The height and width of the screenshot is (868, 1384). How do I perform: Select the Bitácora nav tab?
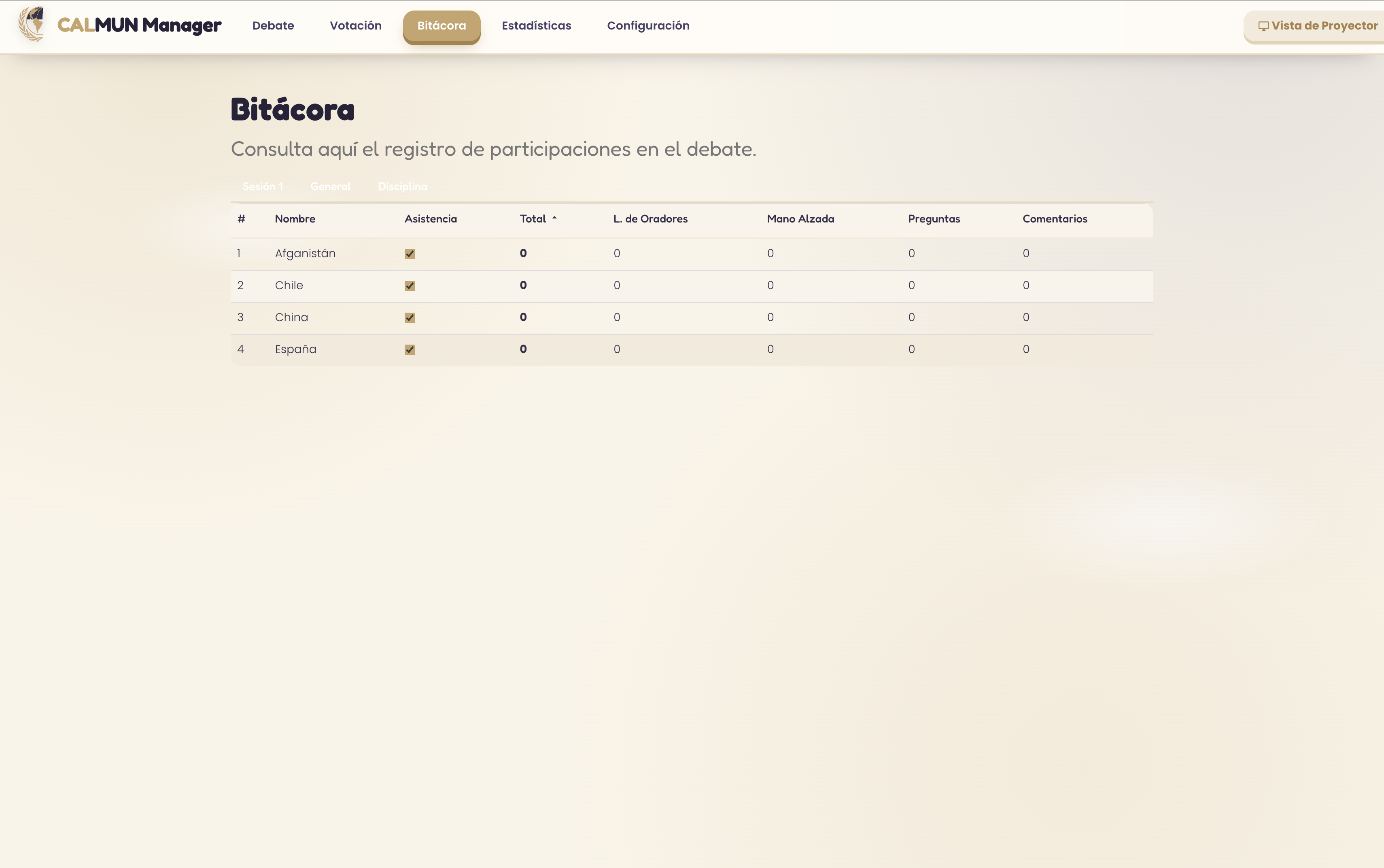(x=442, y=26)
